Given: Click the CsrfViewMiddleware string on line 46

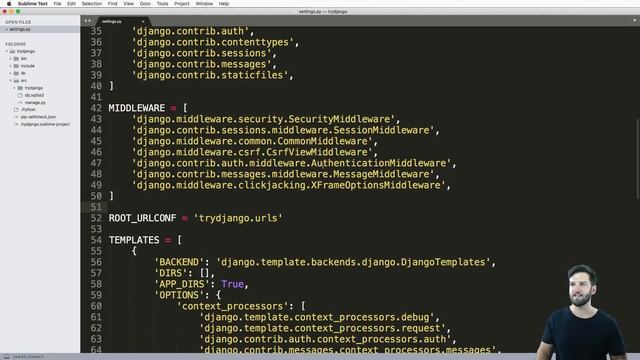Looking at the screenshot, I should [x=252, y=152].
